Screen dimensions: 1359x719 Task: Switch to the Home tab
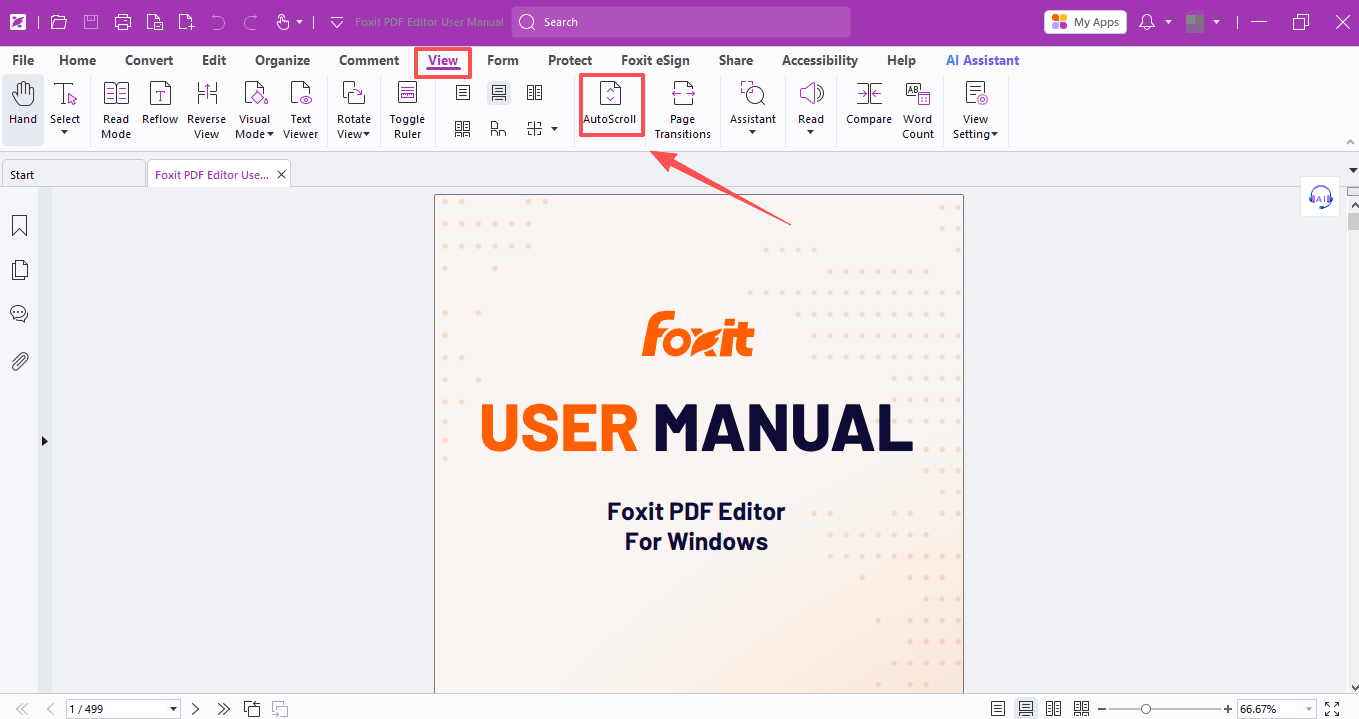[x=78, y=60]
